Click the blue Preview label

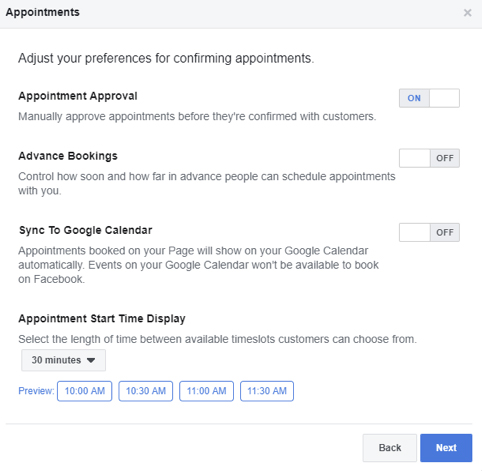(x=36, y=391)
